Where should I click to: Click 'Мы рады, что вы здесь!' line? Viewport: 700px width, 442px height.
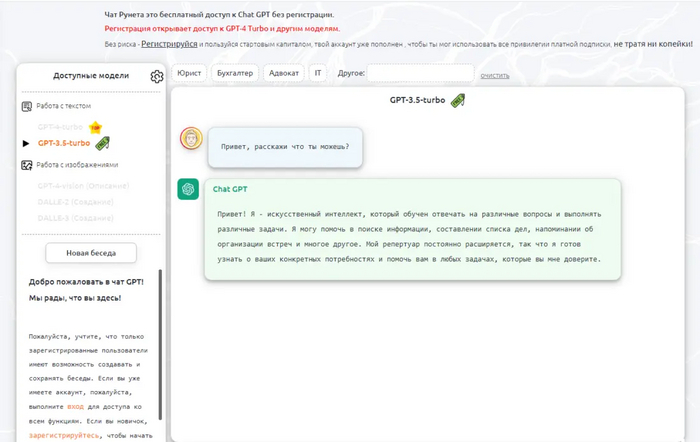tap(75, 298)
